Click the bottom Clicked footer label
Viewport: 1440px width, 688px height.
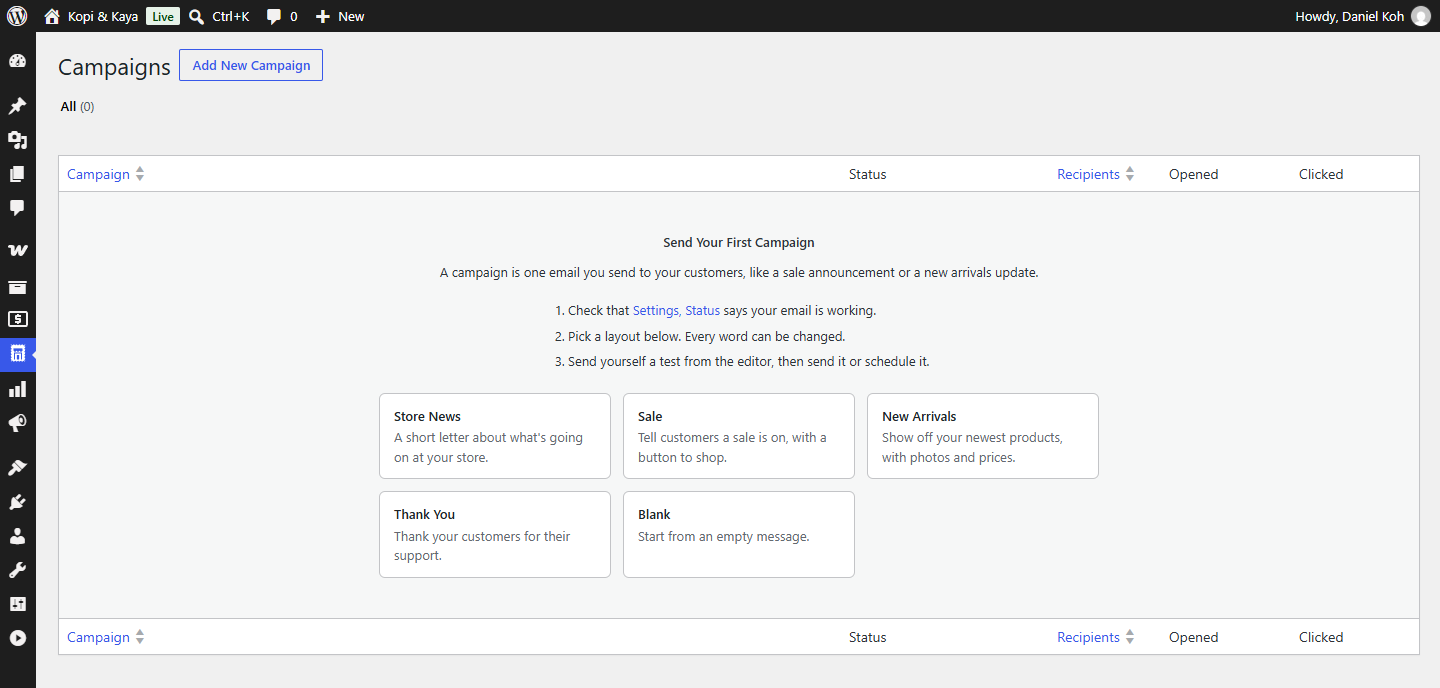click(x=1321, y=637)
